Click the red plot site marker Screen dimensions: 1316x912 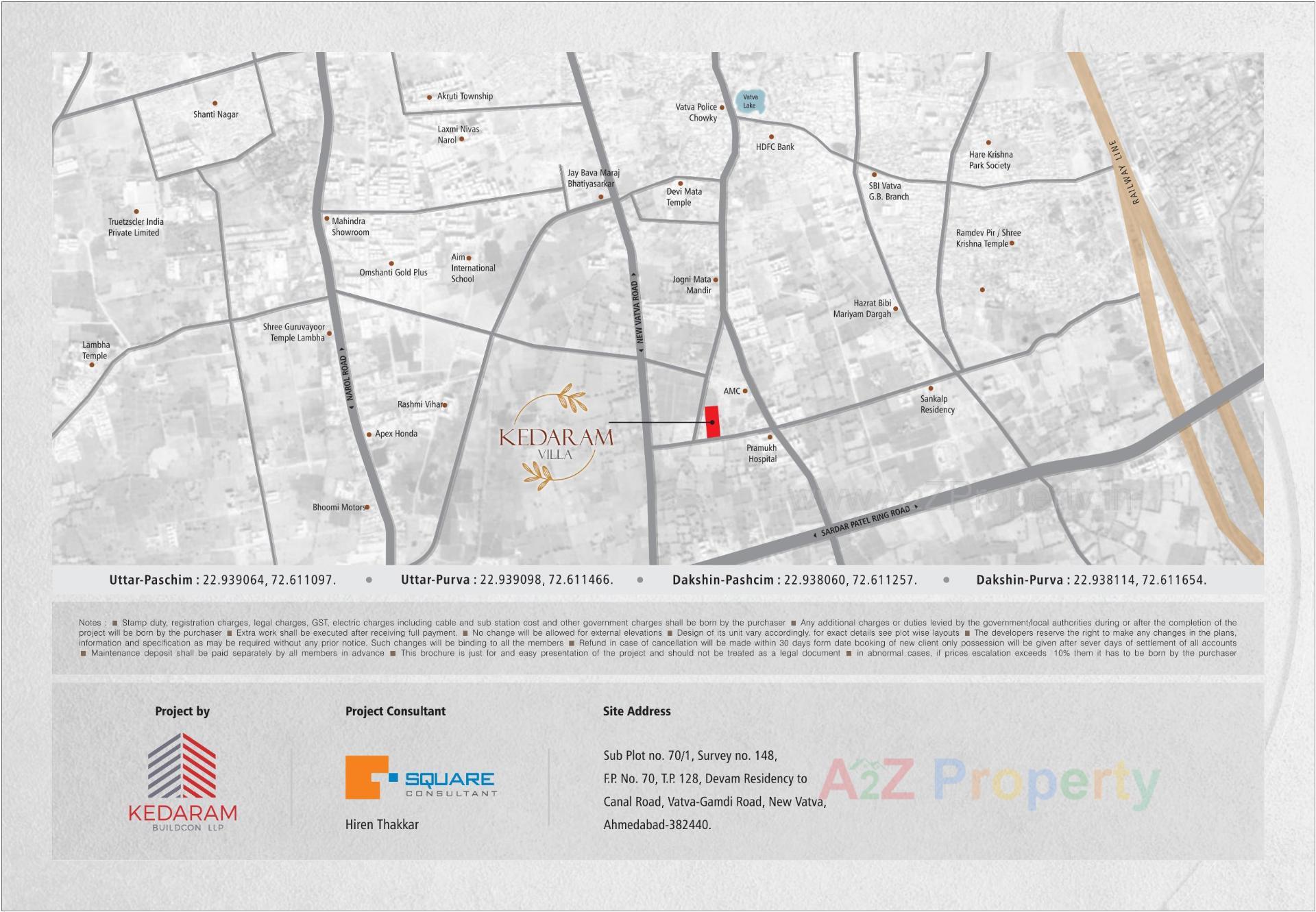click(x=713, y=421)
